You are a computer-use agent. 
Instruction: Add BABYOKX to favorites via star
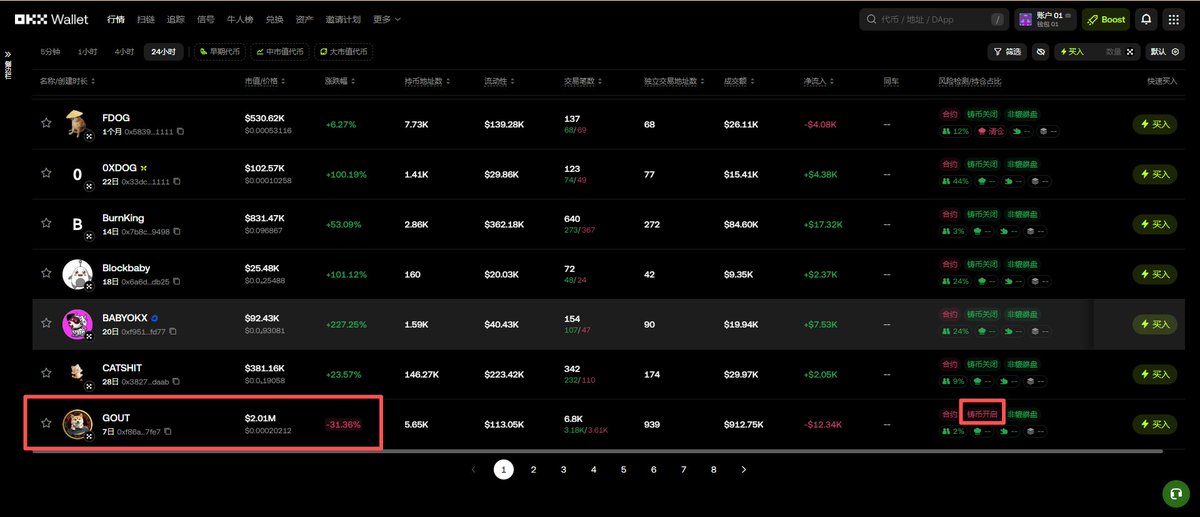(46, 323)
